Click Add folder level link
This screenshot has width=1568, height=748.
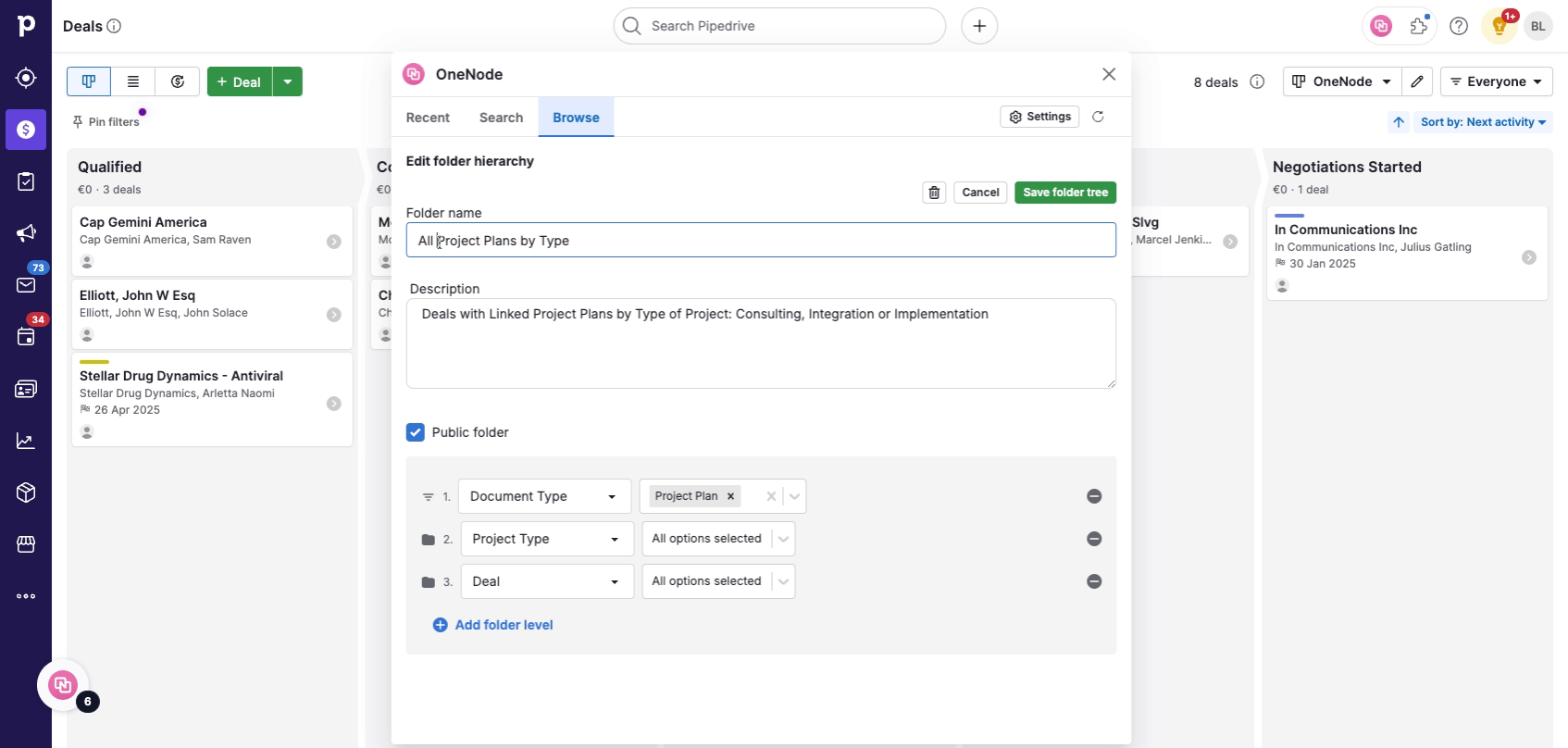coord(493,625)
